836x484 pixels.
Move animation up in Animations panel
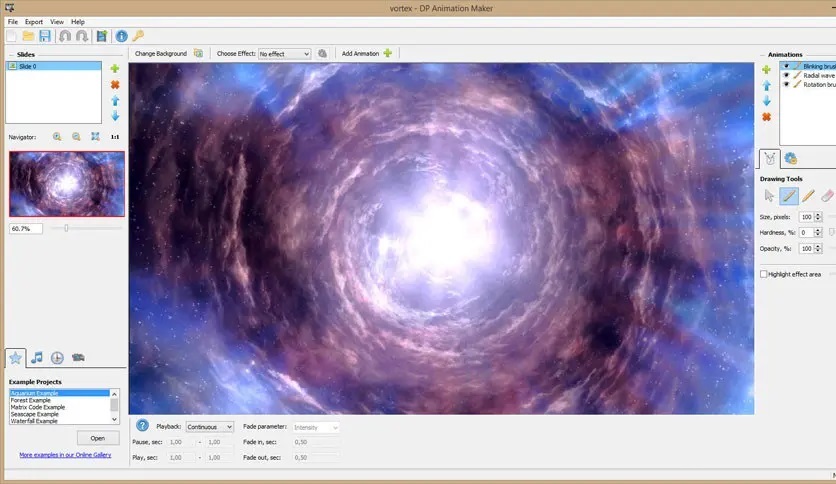(x=766, y=85)
